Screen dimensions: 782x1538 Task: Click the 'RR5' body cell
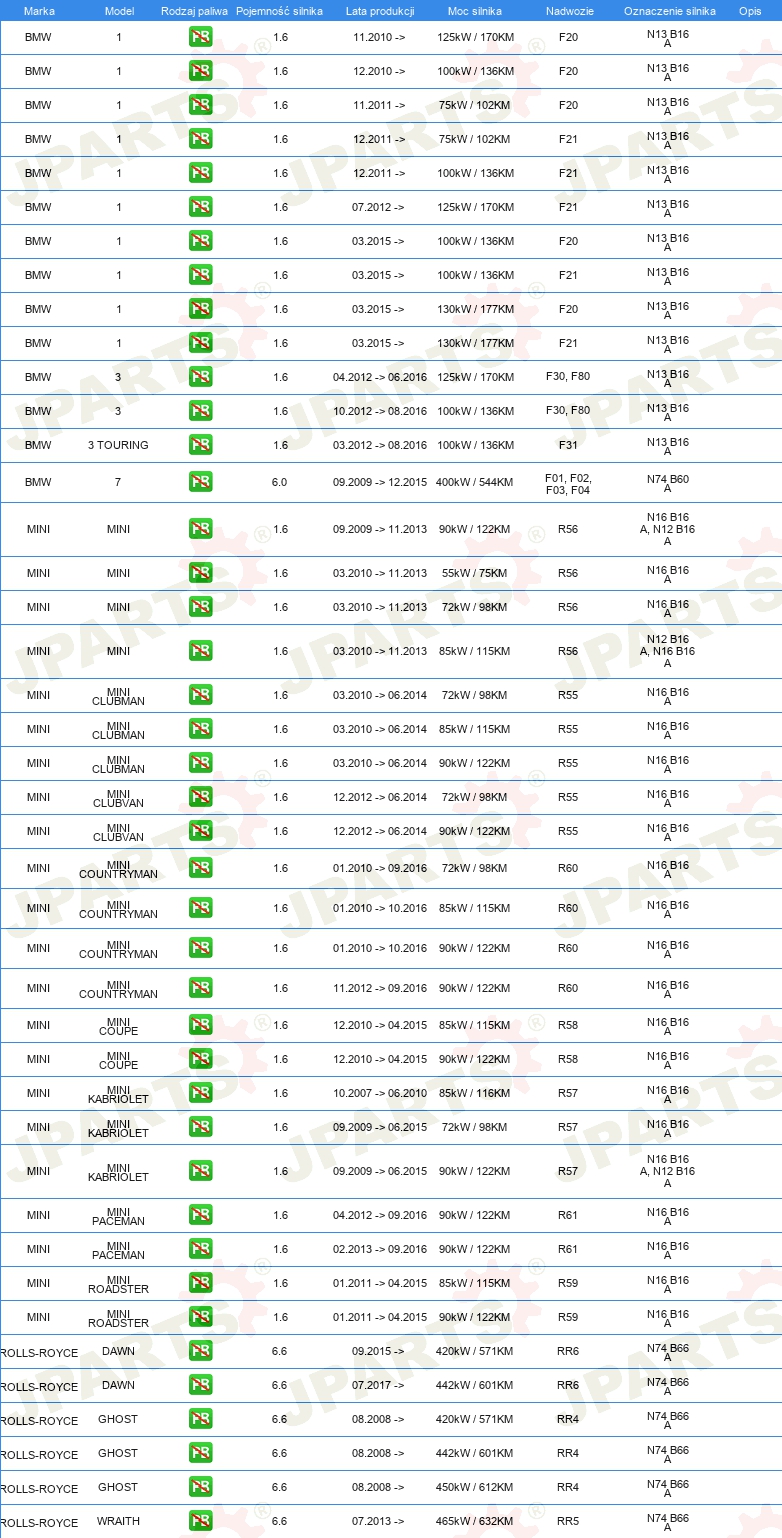tap(568, 1521)
